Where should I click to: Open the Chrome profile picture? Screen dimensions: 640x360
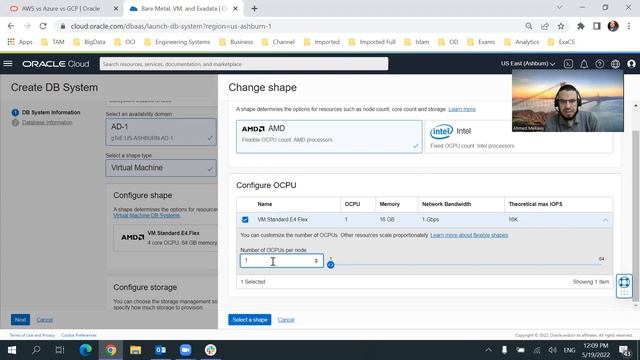coord(613,26)
